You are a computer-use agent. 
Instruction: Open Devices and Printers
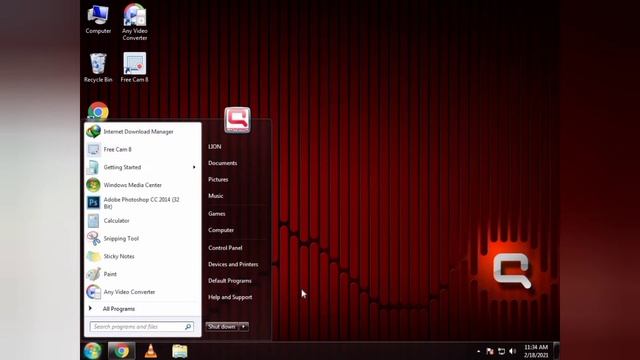point(233,264)
